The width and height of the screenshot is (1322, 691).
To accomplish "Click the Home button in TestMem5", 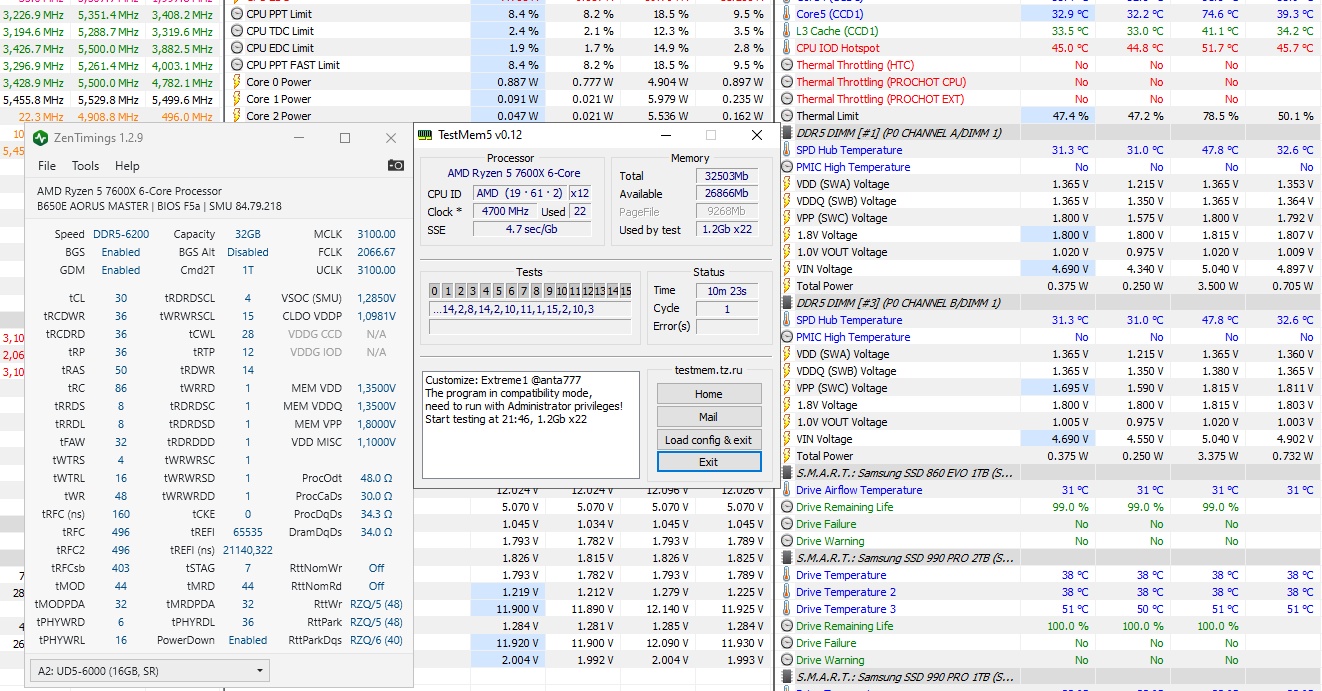I will click(709, 394).
